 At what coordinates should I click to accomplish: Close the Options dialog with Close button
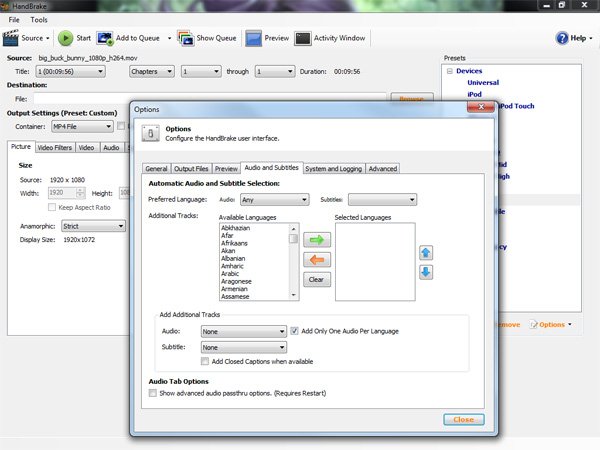[x=463, y=419]
